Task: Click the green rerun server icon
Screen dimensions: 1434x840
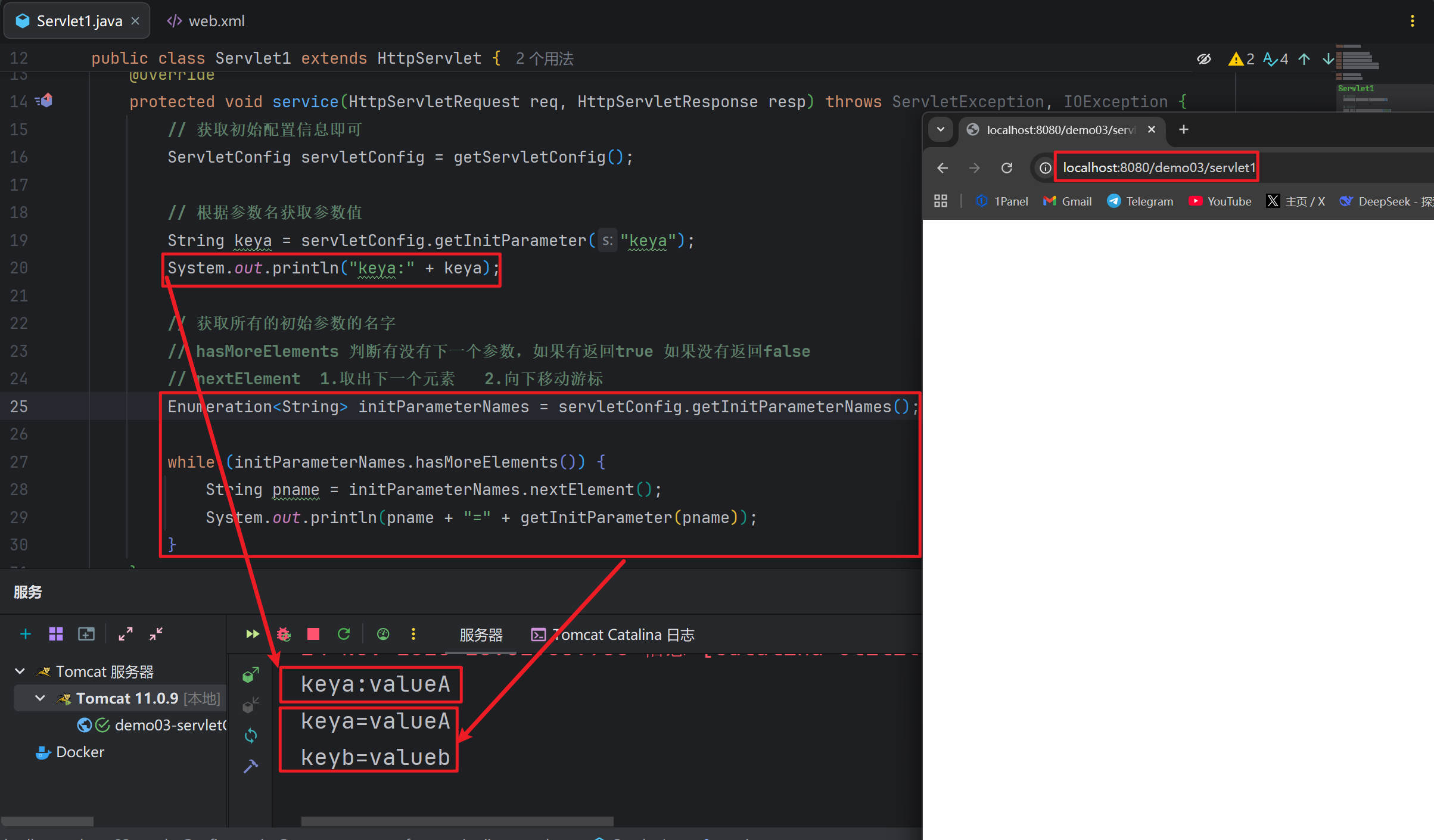Action: [x=344, y=634]
